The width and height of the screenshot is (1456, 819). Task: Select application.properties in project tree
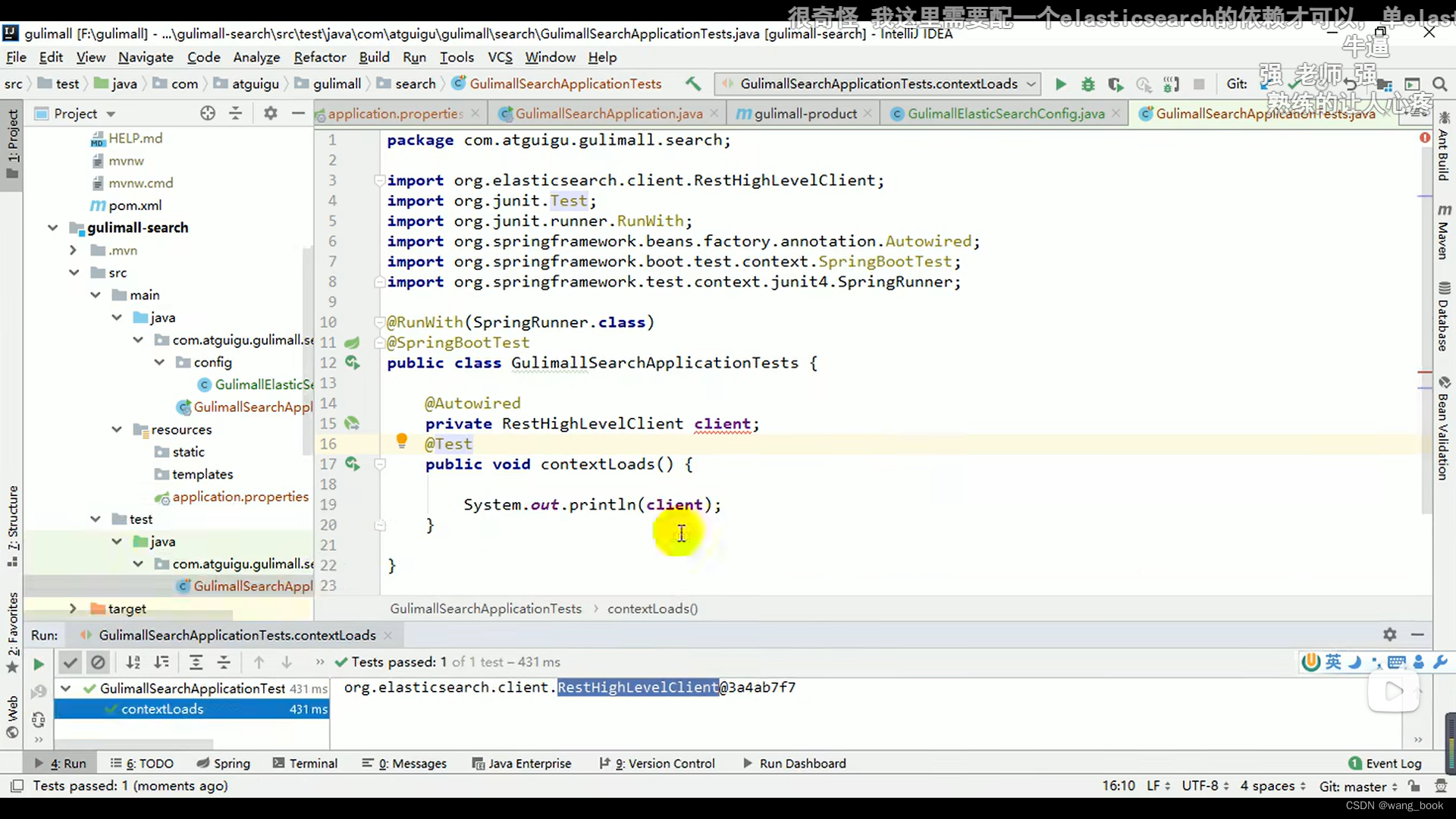(240, 497)
